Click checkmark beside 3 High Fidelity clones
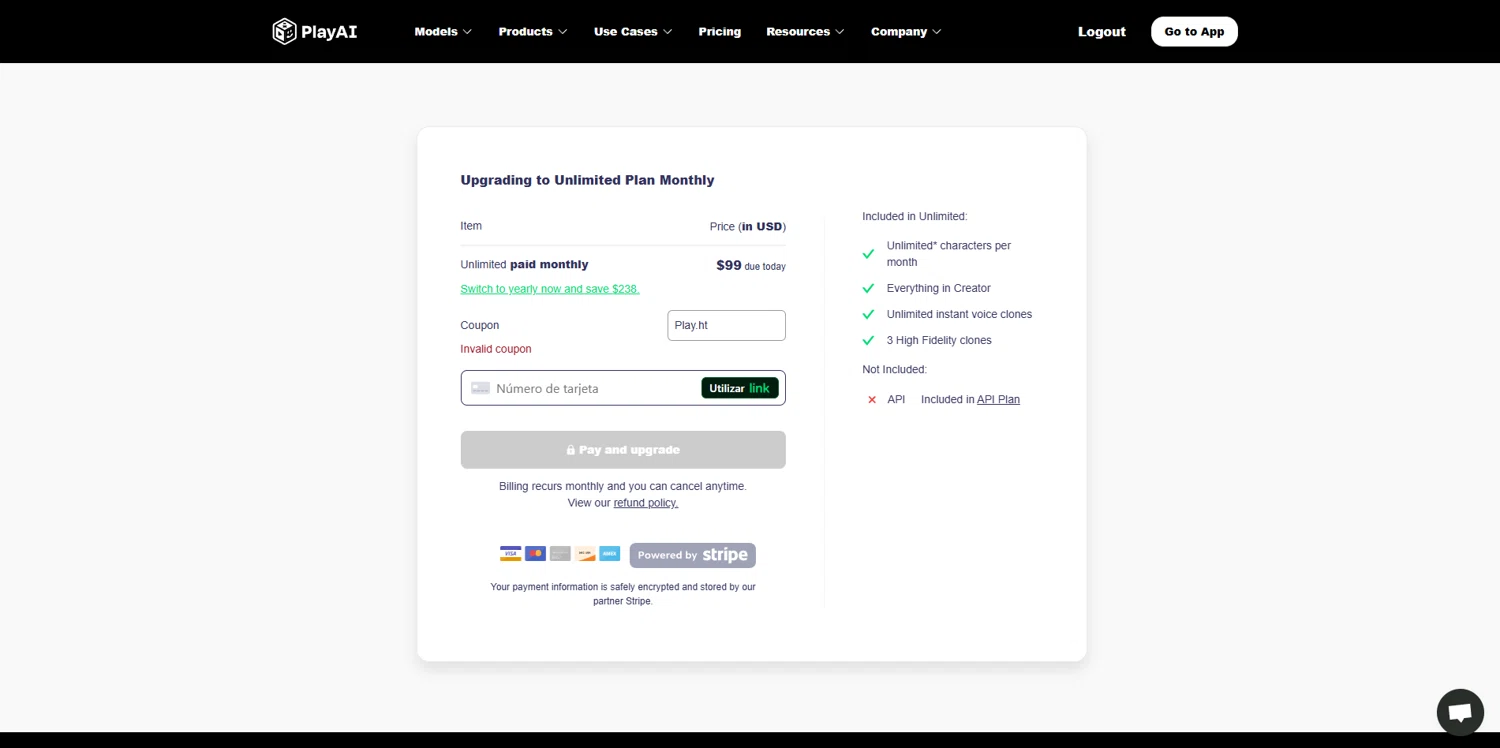 pyautogui.click(x=868, y=340)
